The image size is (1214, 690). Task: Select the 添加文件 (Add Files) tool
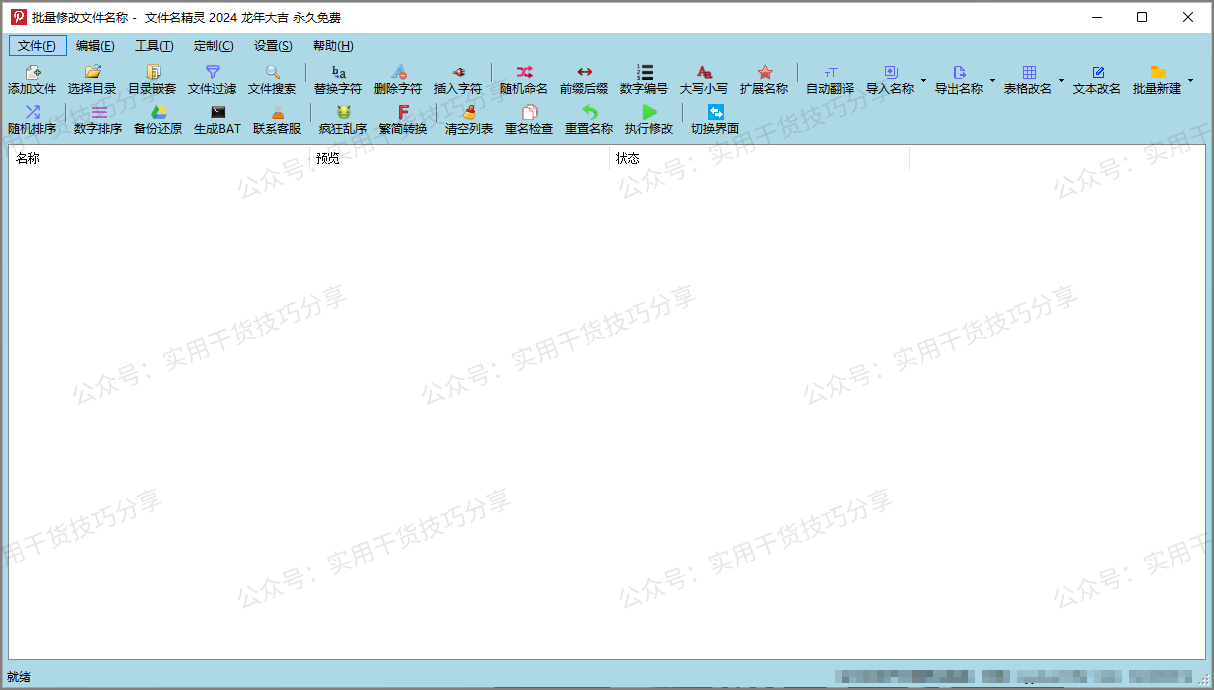pyautogui.click(x=32, y=80)
